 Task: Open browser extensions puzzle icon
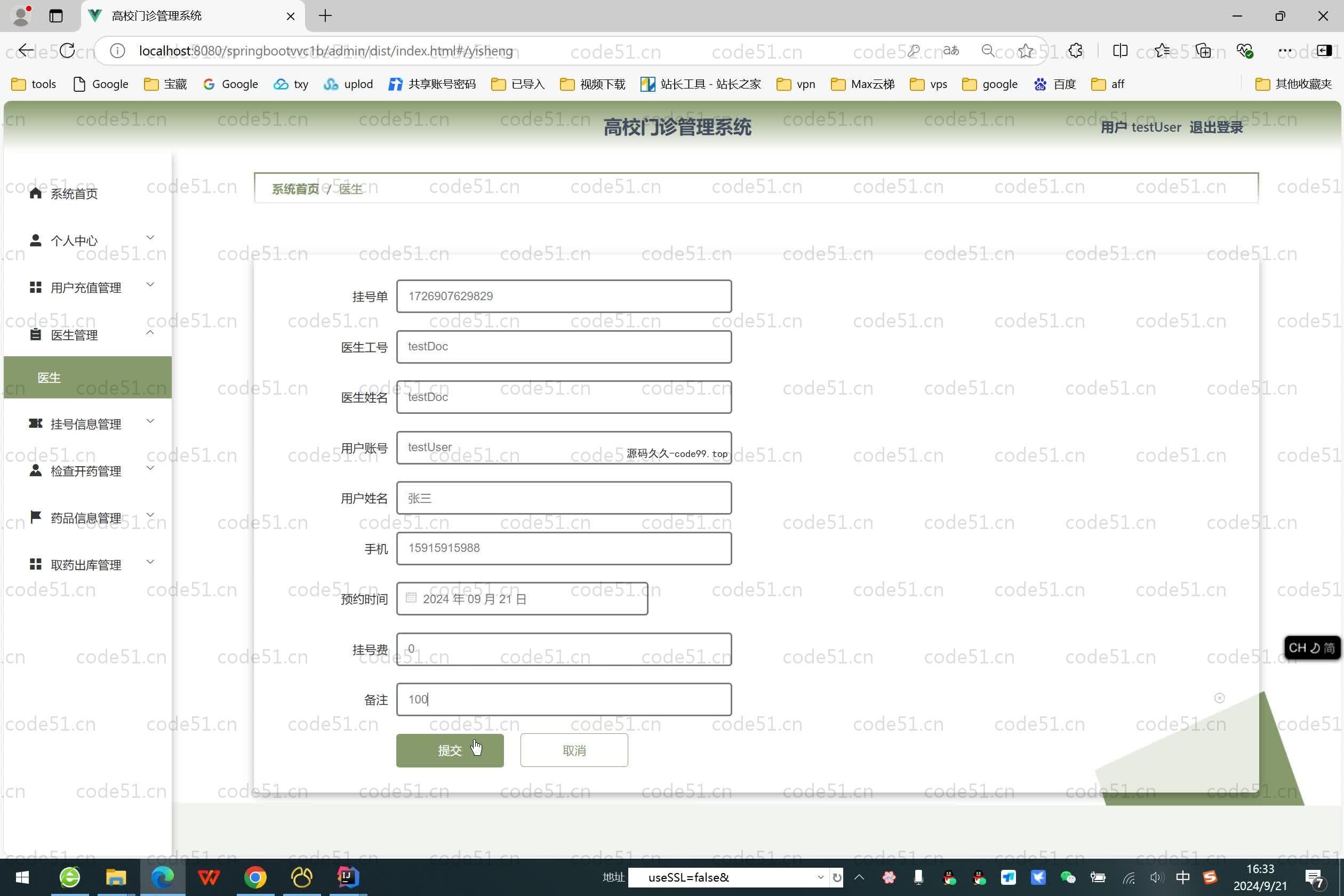(x=1075, y=51)
